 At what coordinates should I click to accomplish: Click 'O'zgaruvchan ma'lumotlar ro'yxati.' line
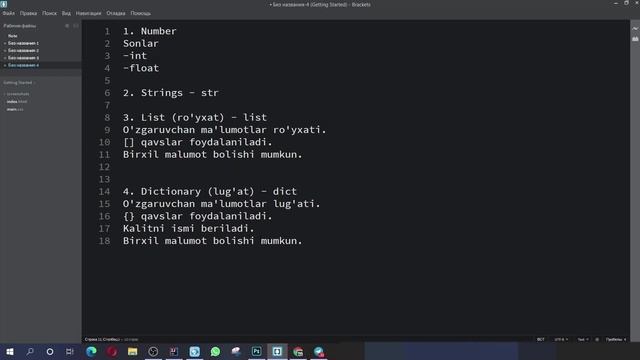[x=224, y=130]
